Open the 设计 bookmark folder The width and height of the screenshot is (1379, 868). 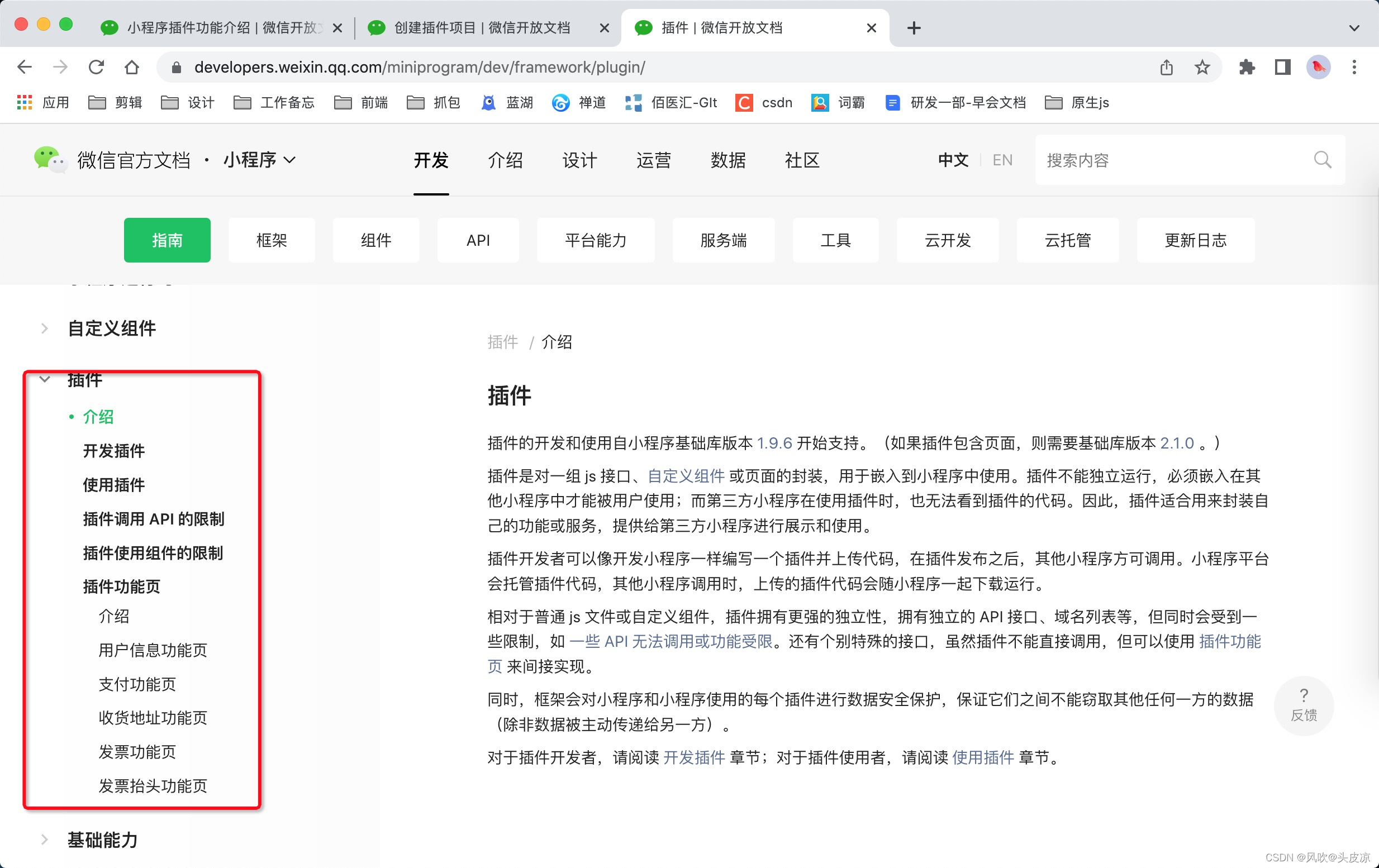tap(188, 102)
